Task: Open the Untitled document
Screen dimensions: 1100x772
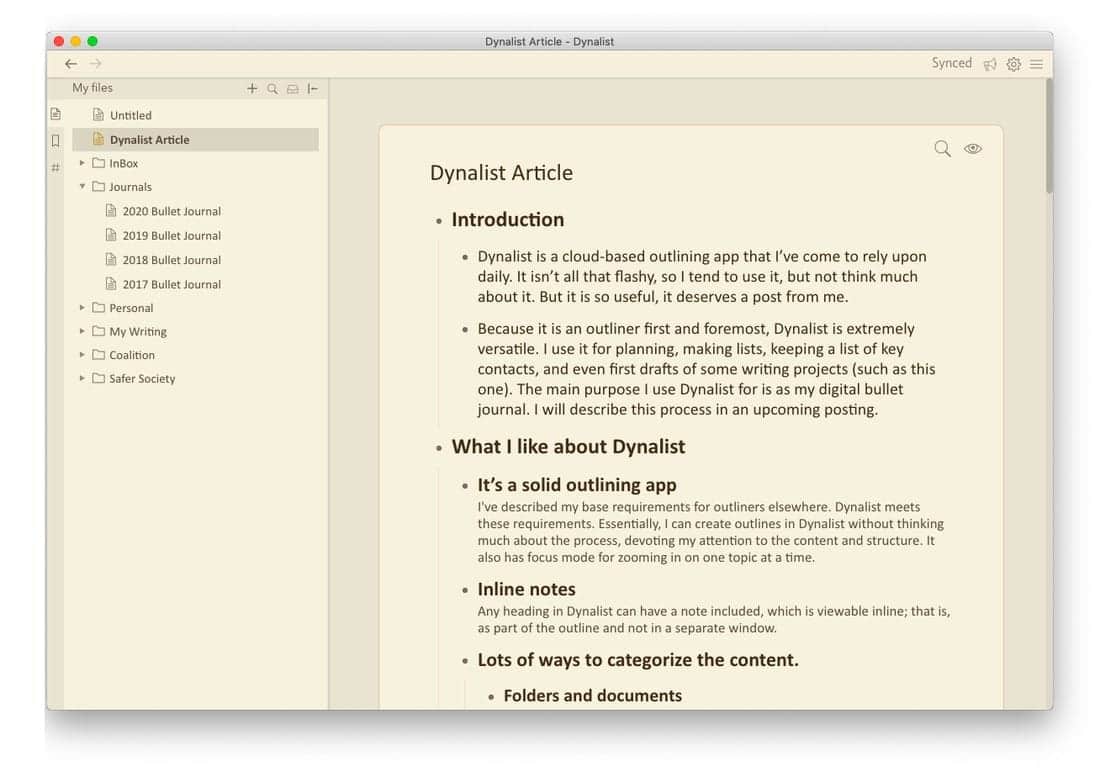Action: click(x=130, y=116)
